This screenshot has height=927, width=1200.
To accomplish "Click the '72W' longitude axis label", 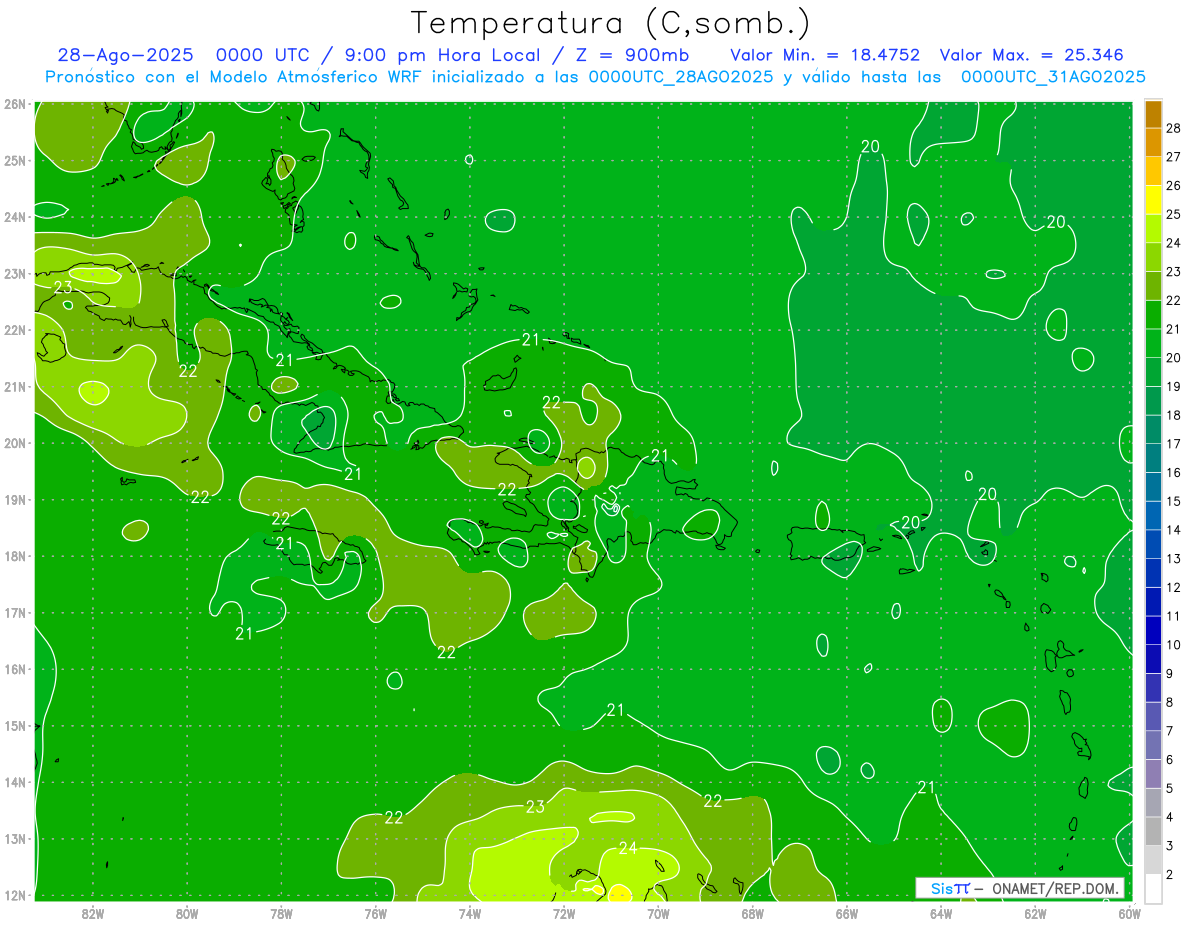I will [x=564, y=913].
